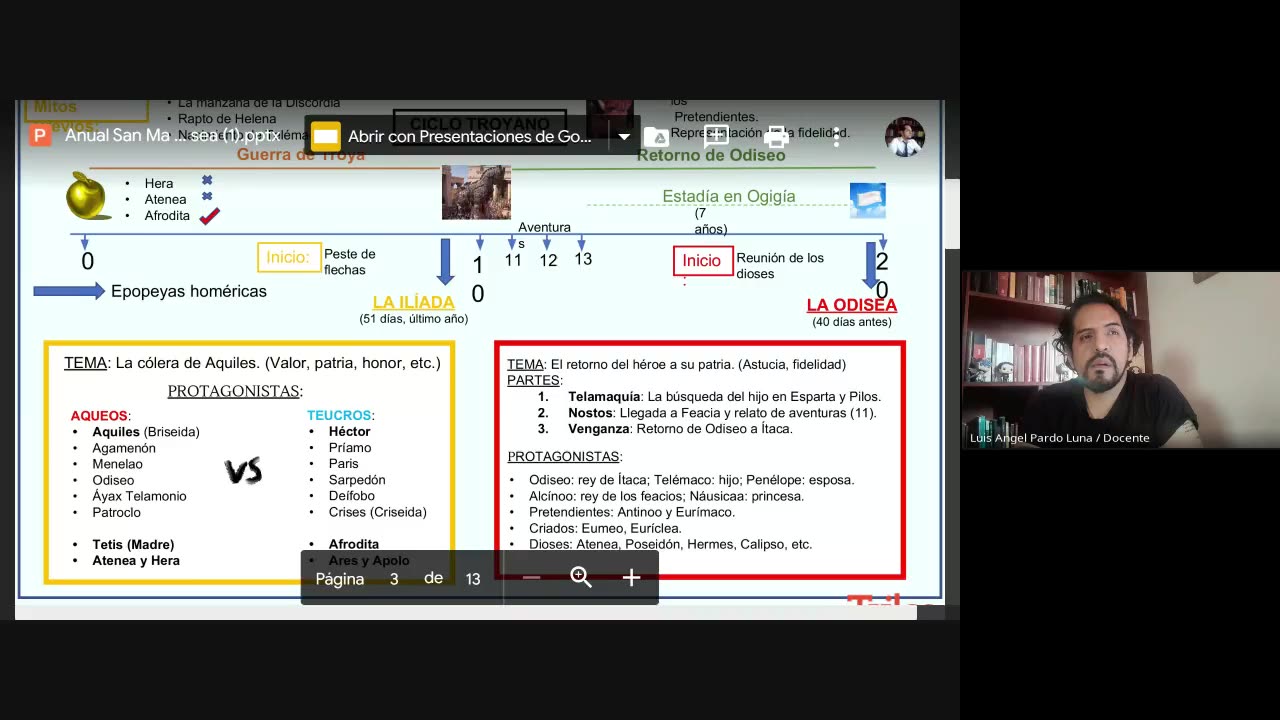Click the Guerra de Troya heading

[301, 155]
